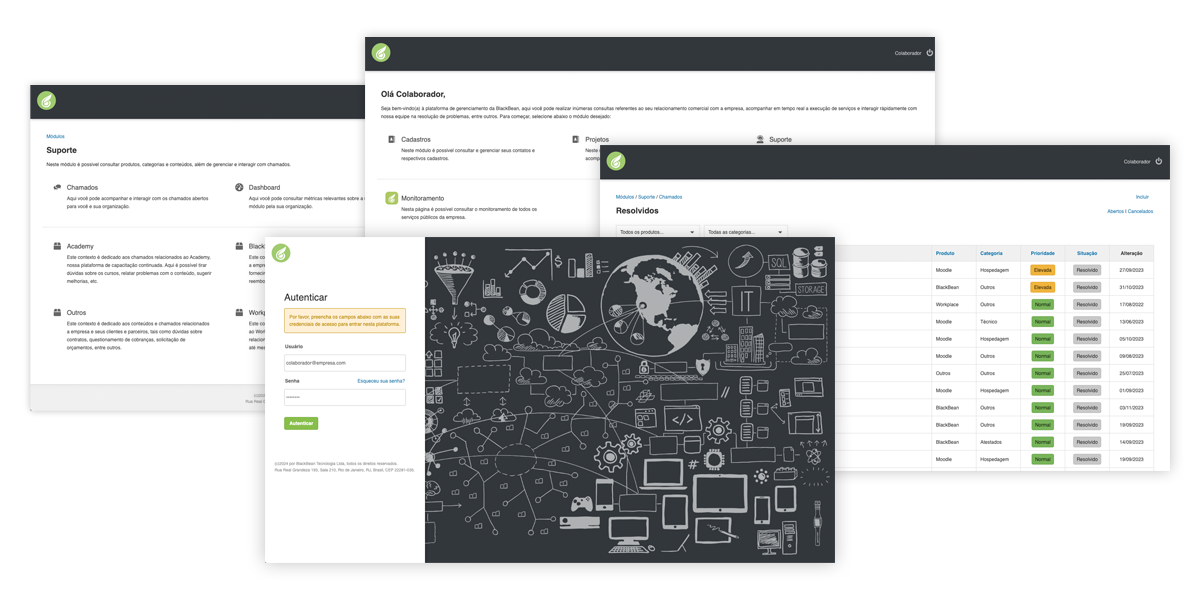The image size is (1200, 600).
Task: Open the Monitoramento module title
Action: click(422, 199)
